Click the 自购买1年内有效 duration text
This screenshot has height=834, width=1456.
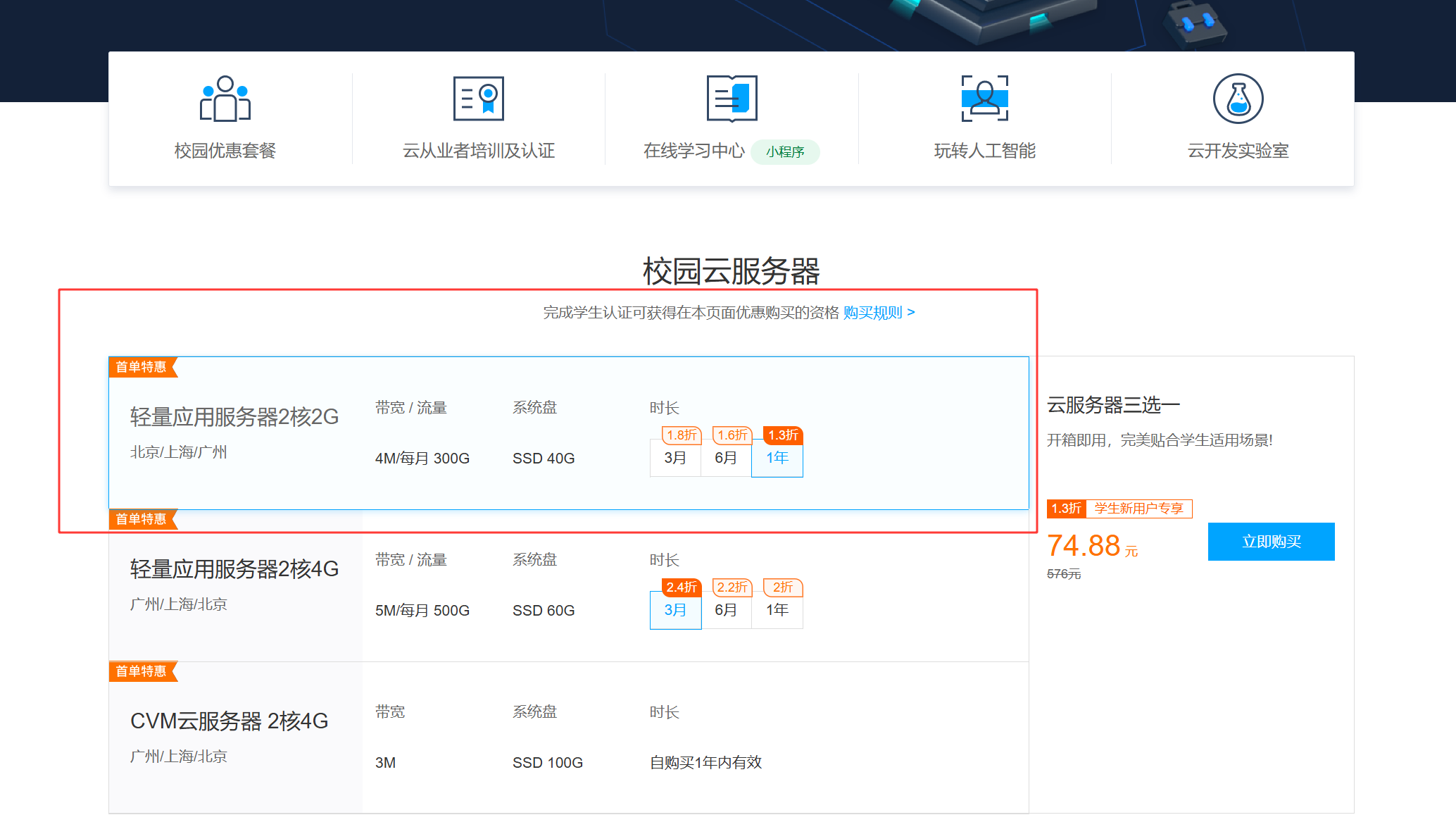[x=705, y=763]
